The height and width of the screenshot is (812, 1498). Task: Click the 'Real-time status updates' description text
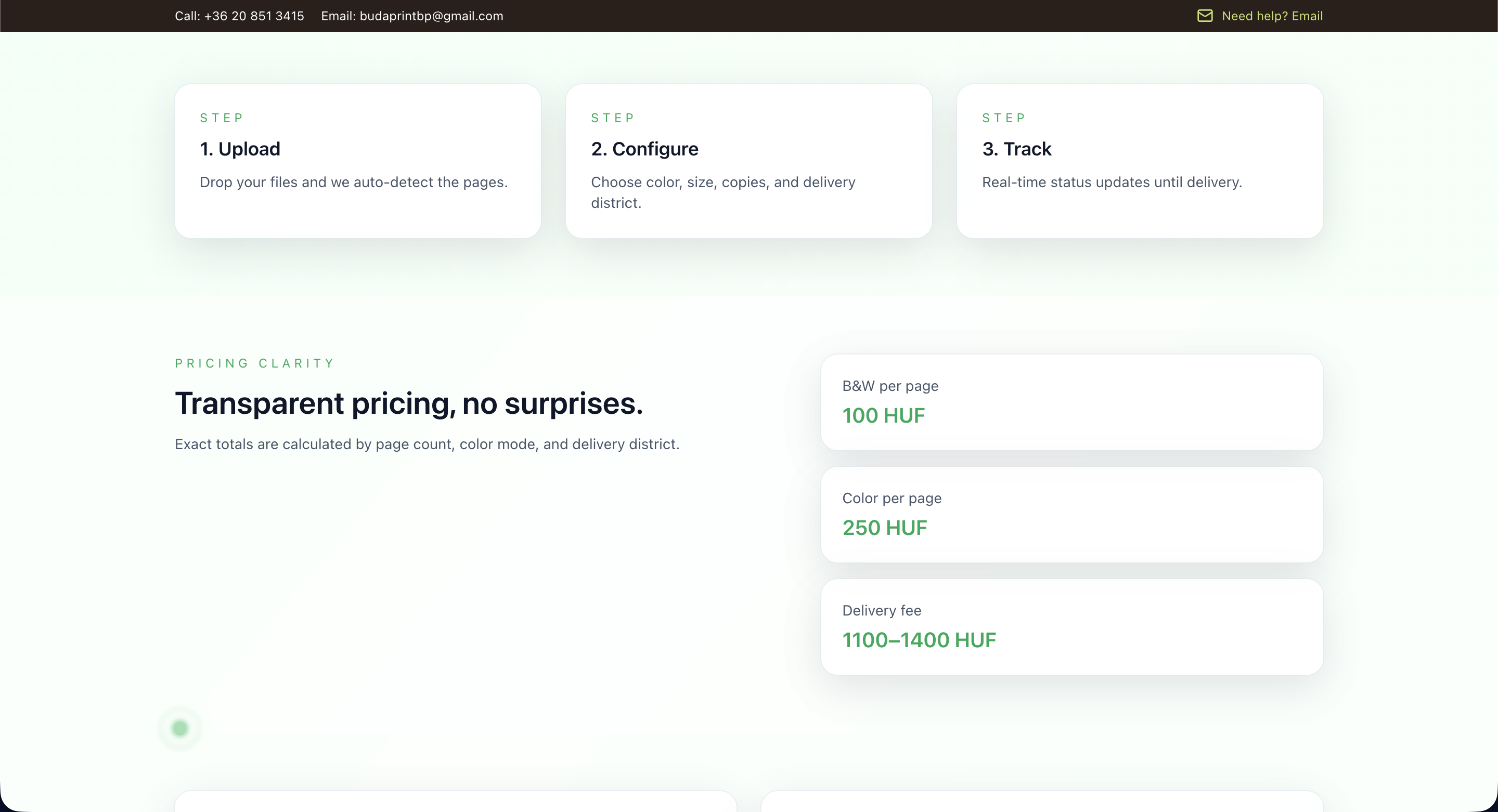(x=1112, y=182)
